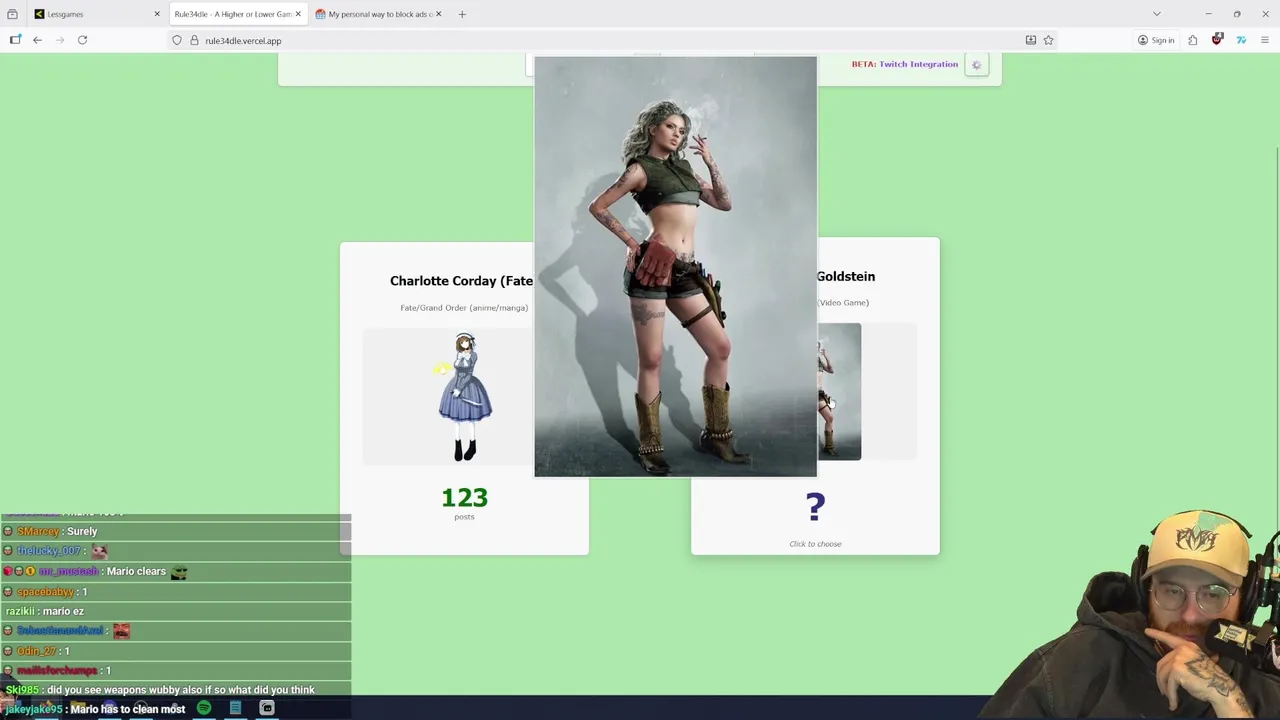Image resolution: width=1280 pixels, height=720 pixels.
Task: Click the BETA: Twitch Integration link
Action: 904,64
